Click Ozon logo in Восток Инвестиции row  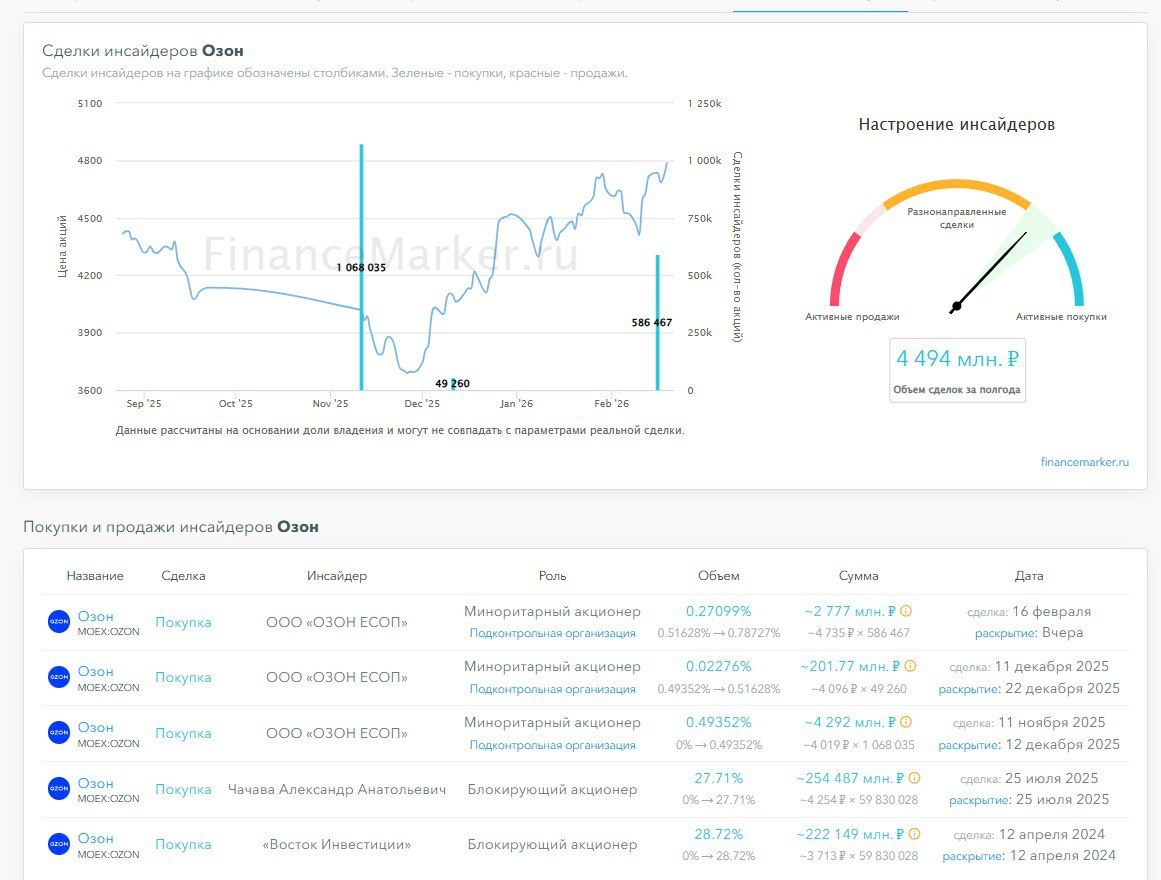tap(58, 844)
